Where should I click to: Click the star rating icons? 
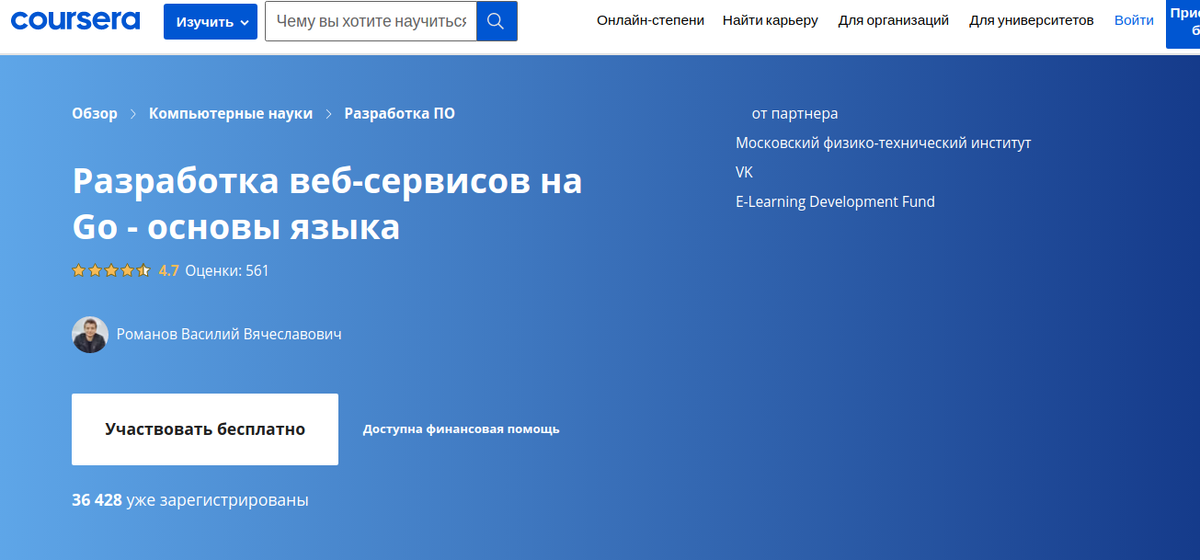(111, 270)
